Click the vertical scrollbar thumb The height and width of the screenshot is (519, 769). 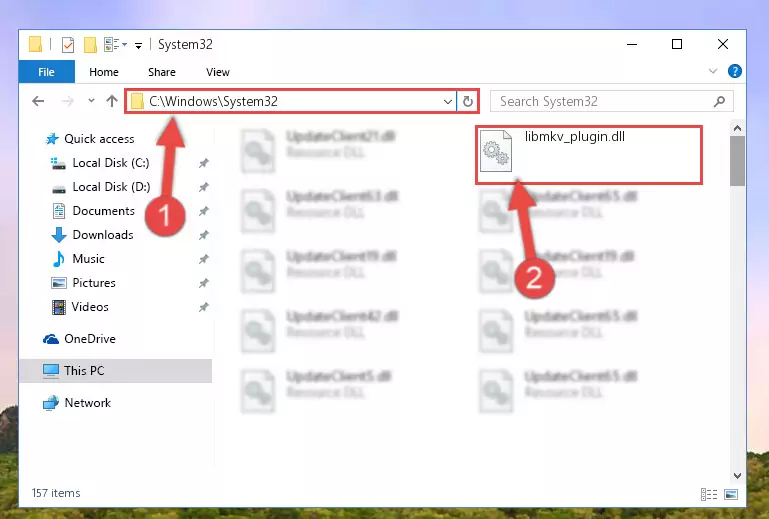[737, 161]
